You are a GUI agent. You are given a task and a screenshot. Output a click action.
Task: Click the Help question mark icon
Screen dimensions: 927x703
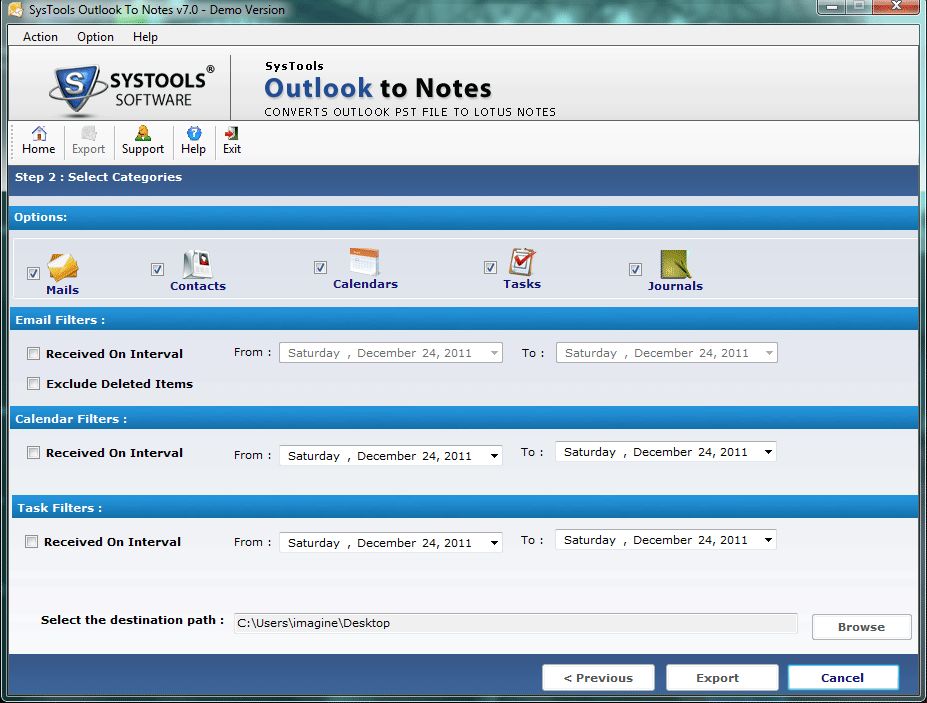coord(194,134)
